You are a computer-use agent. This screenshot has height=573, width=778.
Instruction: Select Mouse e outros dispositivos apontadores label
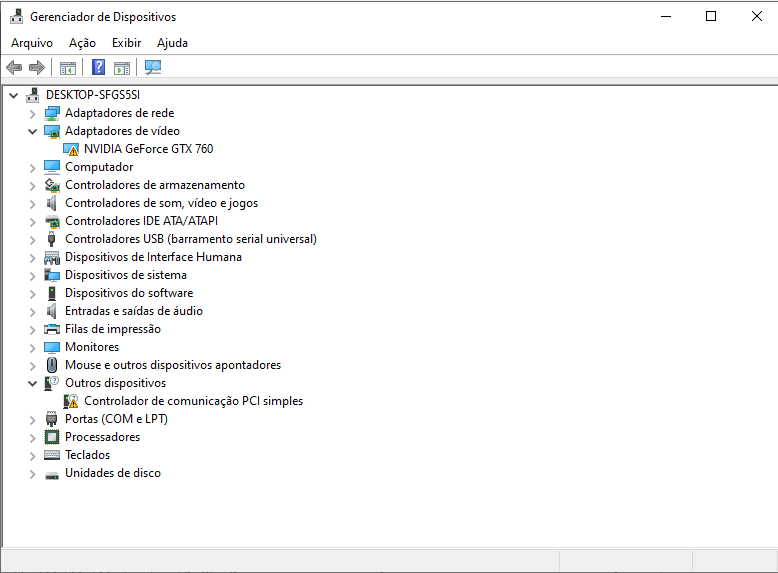click(x=173, y=365)
